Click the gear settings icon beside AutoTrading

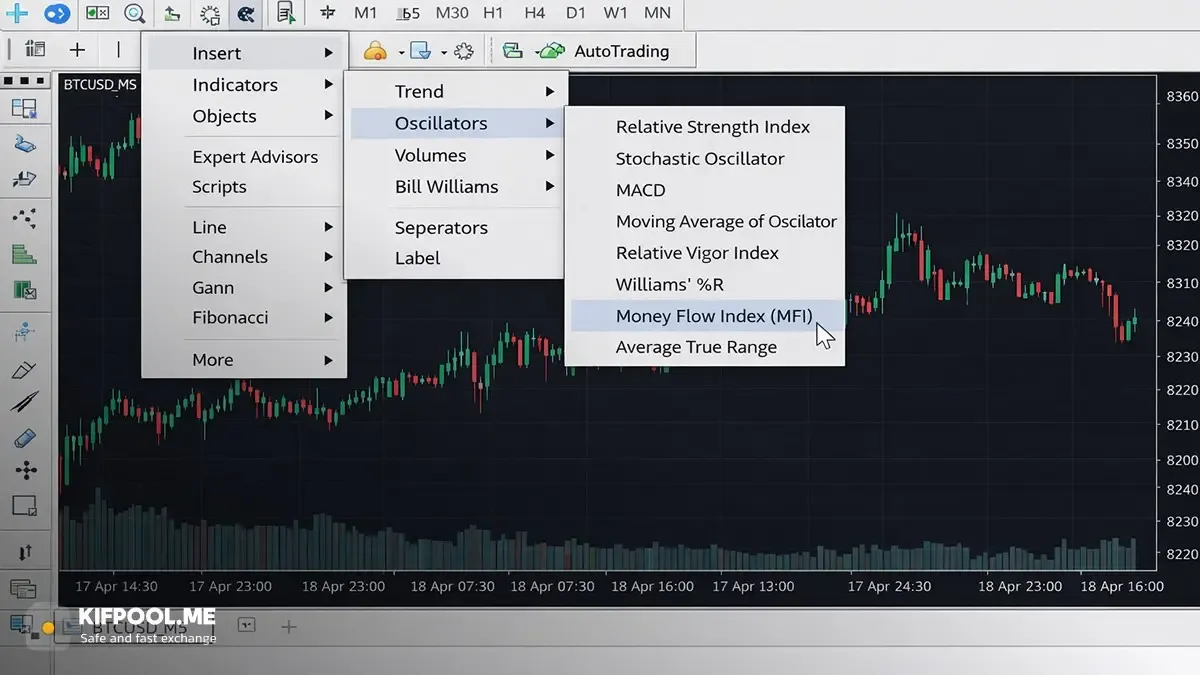(x=463, y=51)
